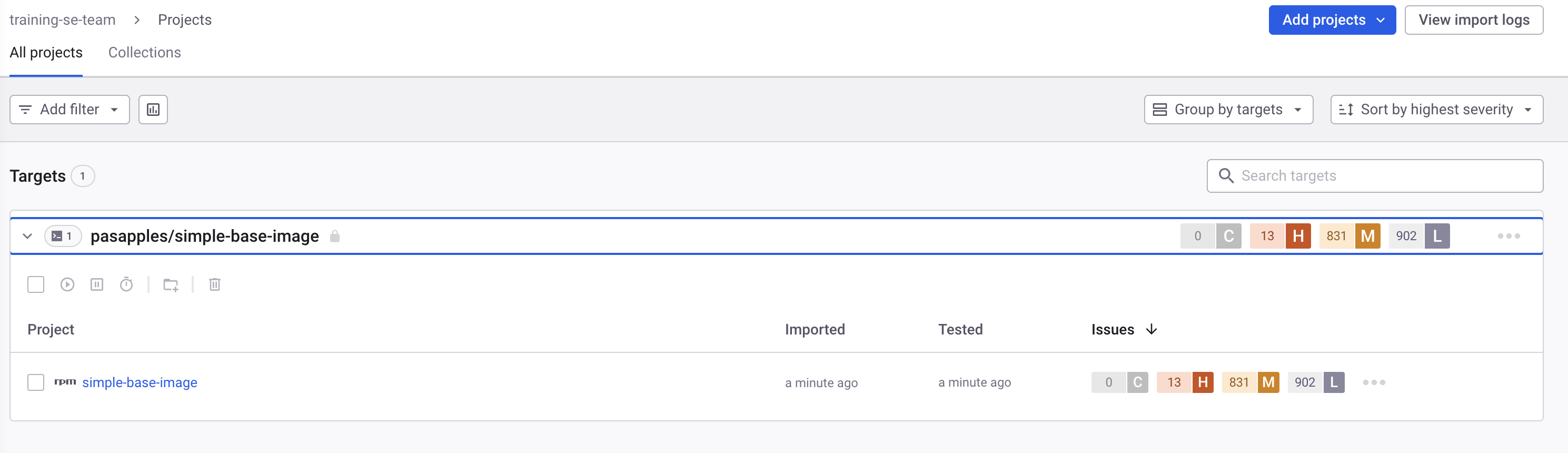Toggle the select-all projects checkbox
This screenshot has width=1568, height=453.
36,284
